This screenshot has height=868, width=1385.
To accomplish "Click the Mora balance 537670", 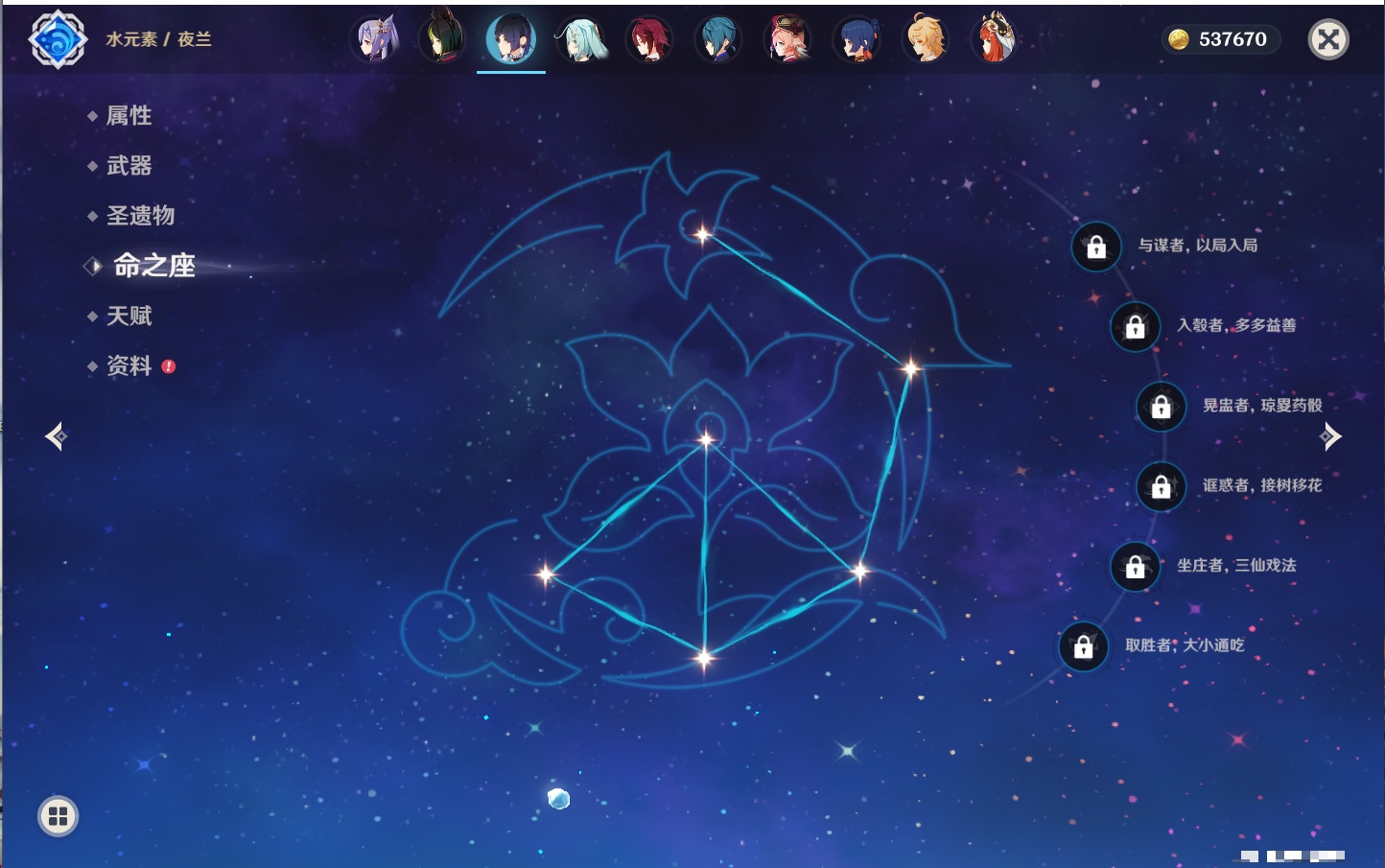I will 1232,39.
